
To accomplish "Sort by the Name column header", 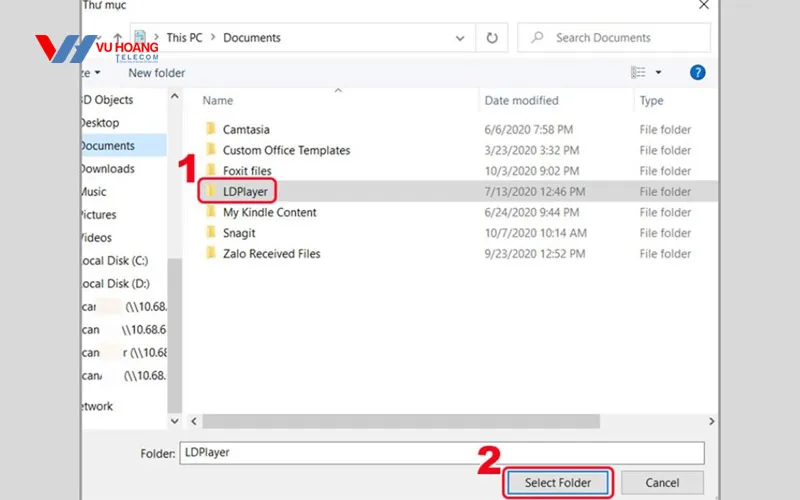I will click(217, 101).
